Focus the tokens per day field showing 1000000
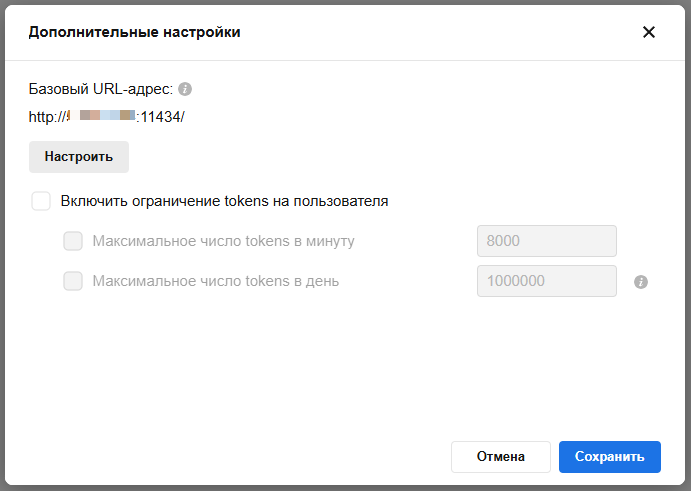The image size is (691, 491). 546,281
